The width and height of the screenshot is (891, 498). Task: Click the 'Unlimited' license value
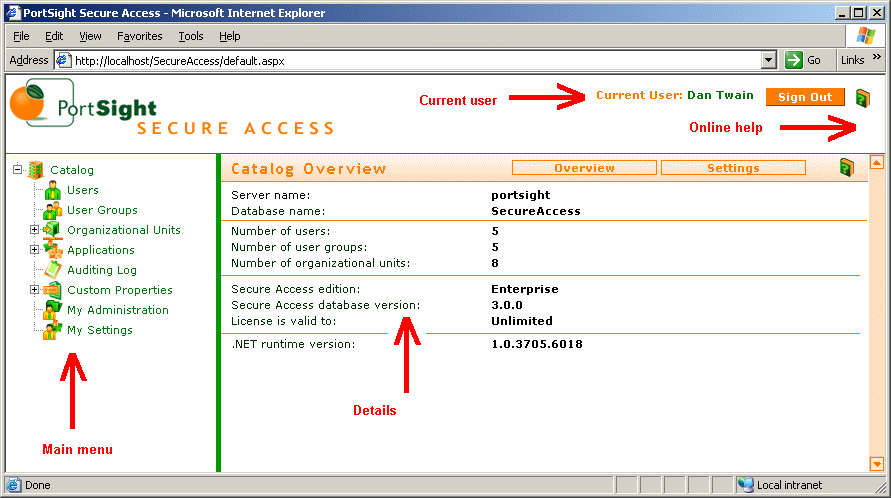pos(522,321)
